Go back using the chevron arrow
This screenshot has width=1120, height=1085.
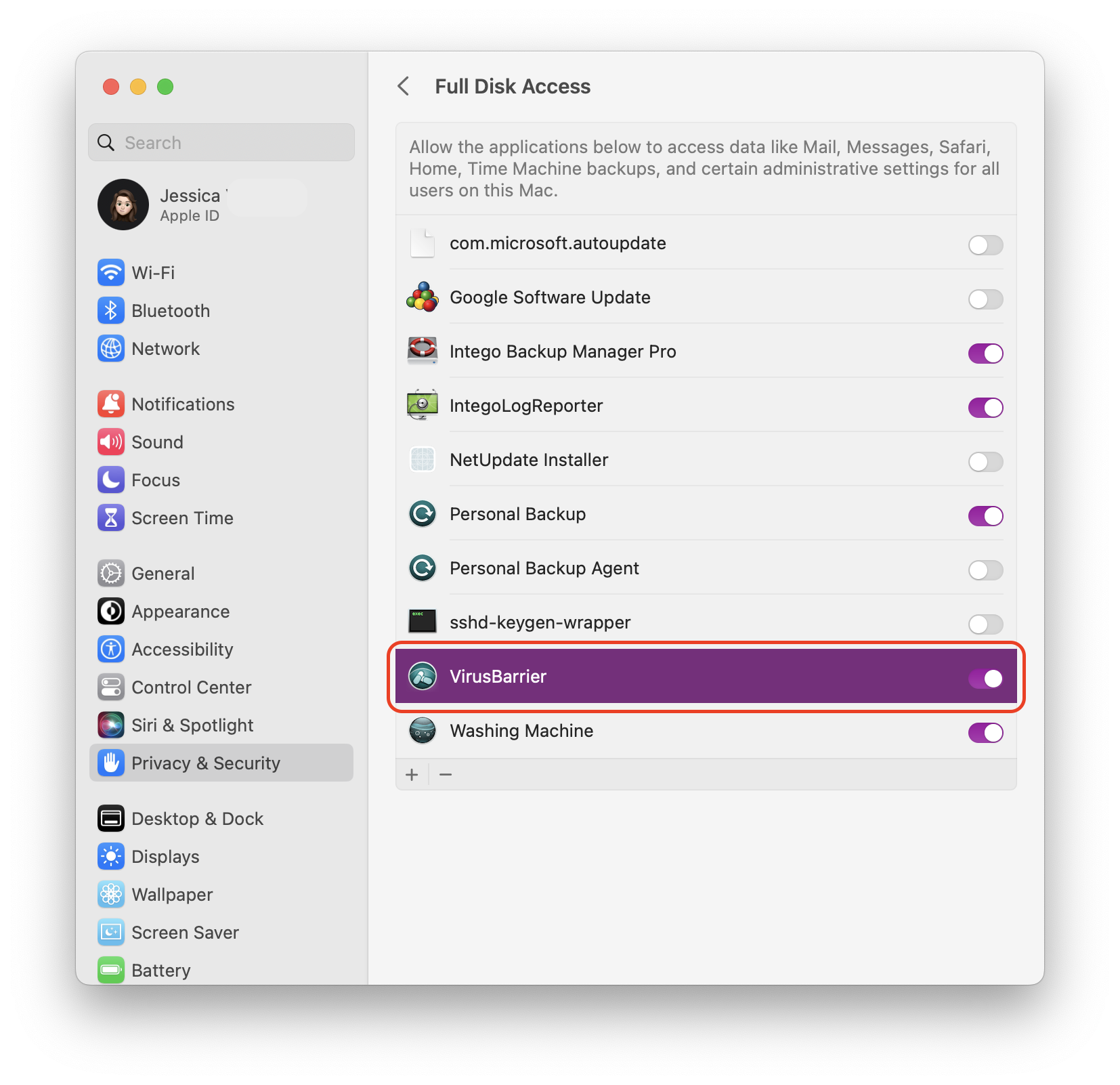404,86
